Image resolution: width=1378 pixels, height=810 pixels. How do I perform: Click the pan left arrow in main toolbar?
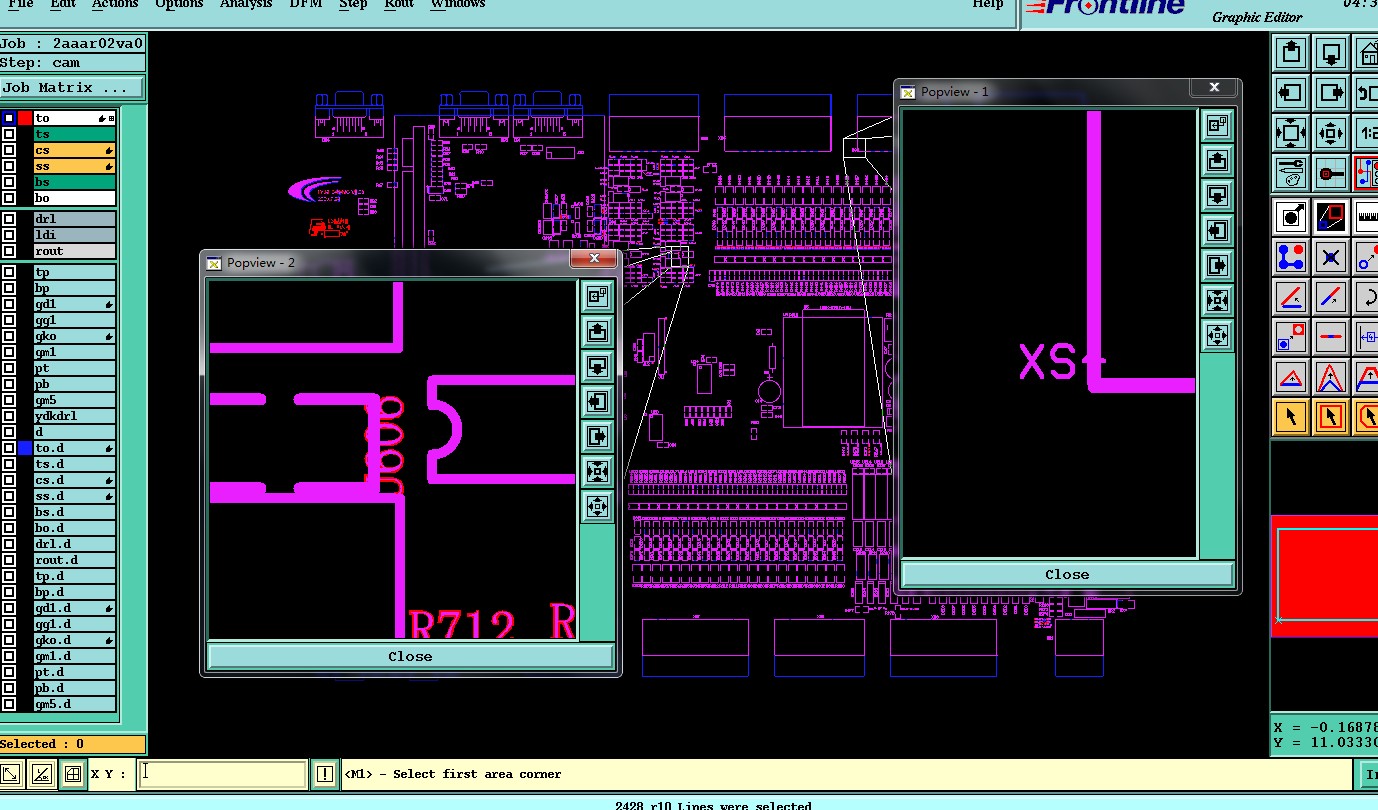coord(1292,93)
